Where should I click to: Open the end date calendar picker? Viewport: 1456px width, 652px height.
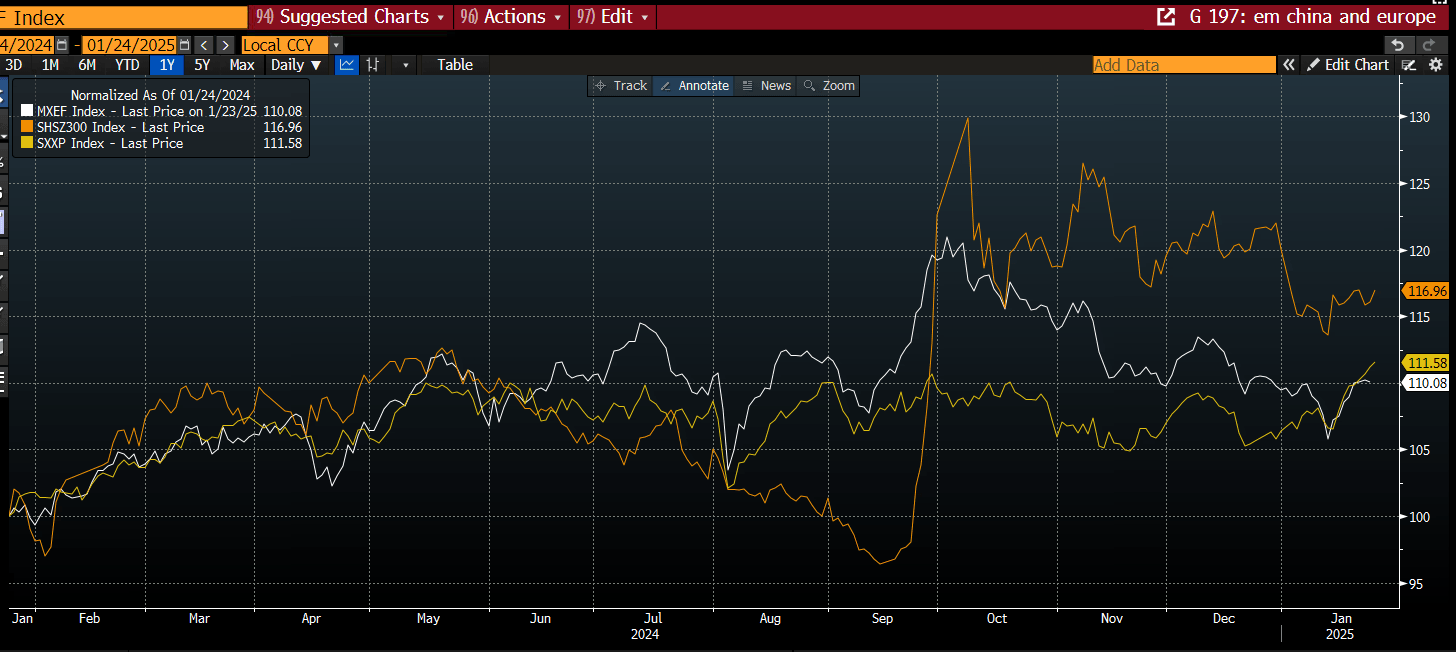(185, 45)
